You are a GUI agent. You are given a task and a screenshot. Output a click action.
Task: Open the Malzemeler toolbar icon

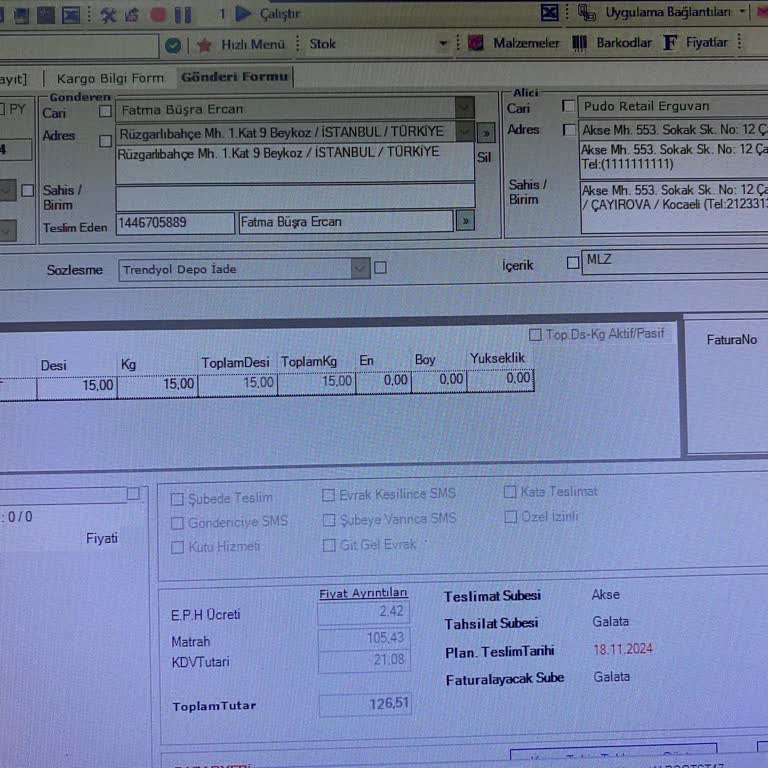[475, 43]
